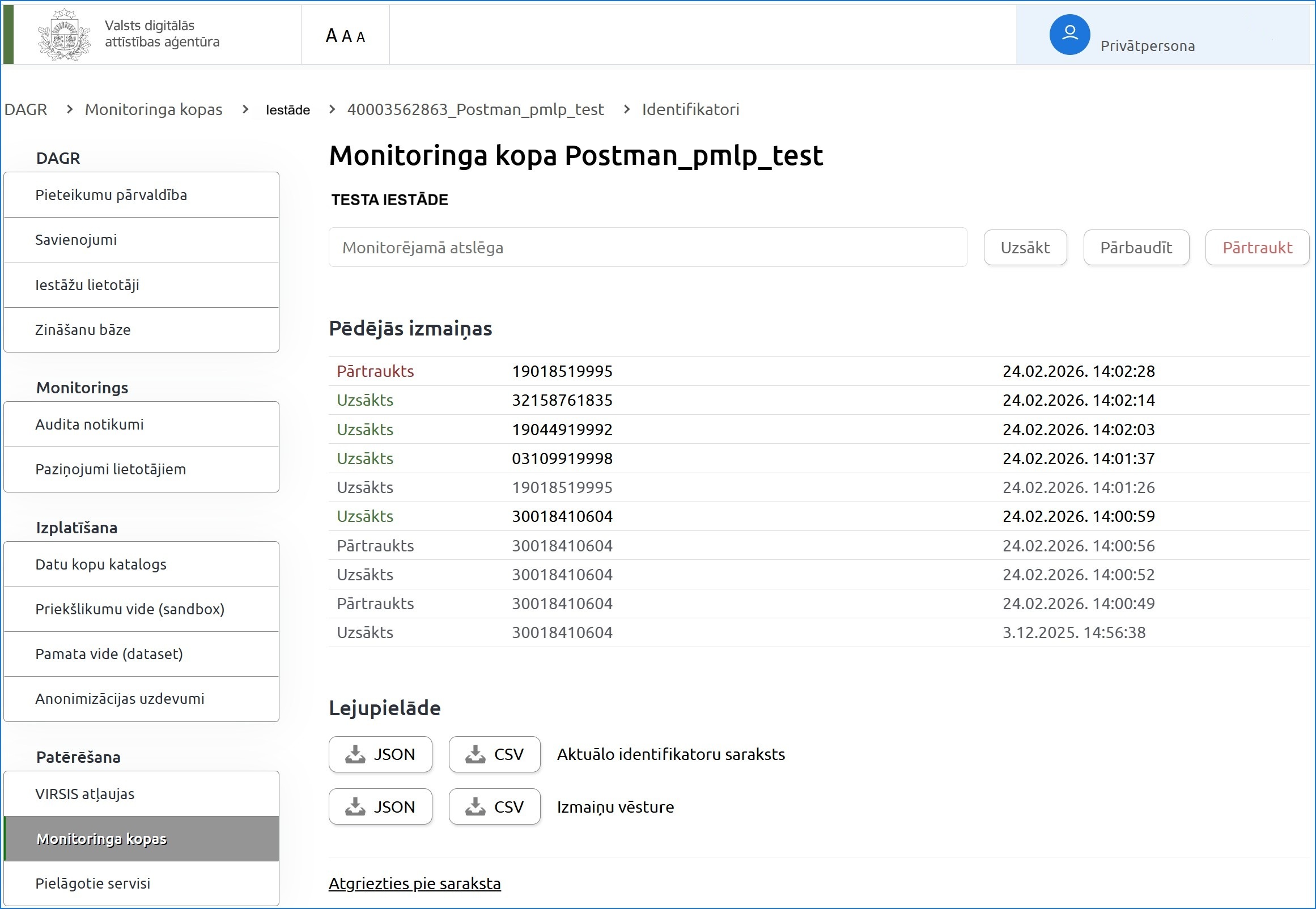Click Privātpersona user label

point(1148,46)
